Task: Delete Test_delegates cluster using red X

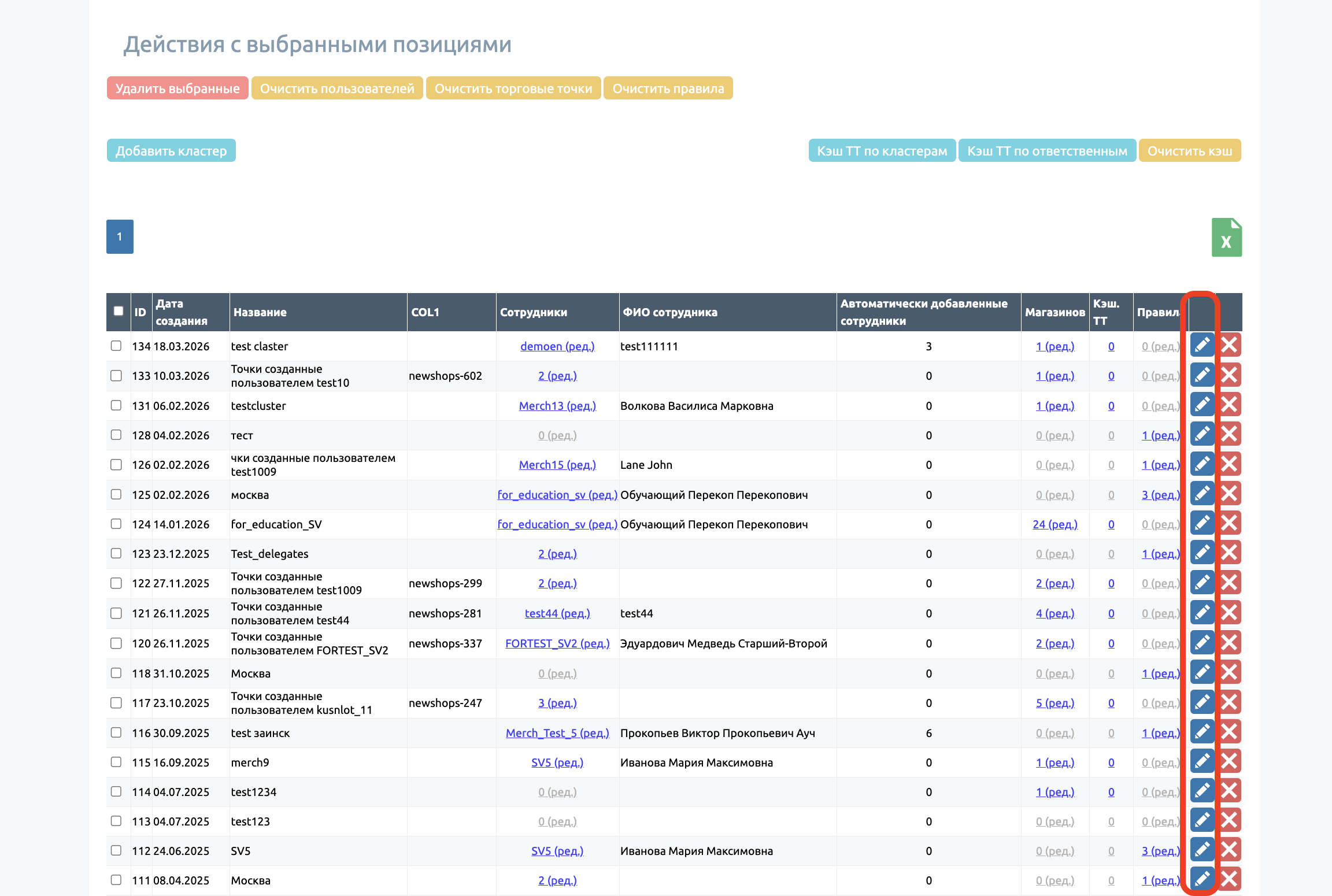Action: (x=1230, y=553)
